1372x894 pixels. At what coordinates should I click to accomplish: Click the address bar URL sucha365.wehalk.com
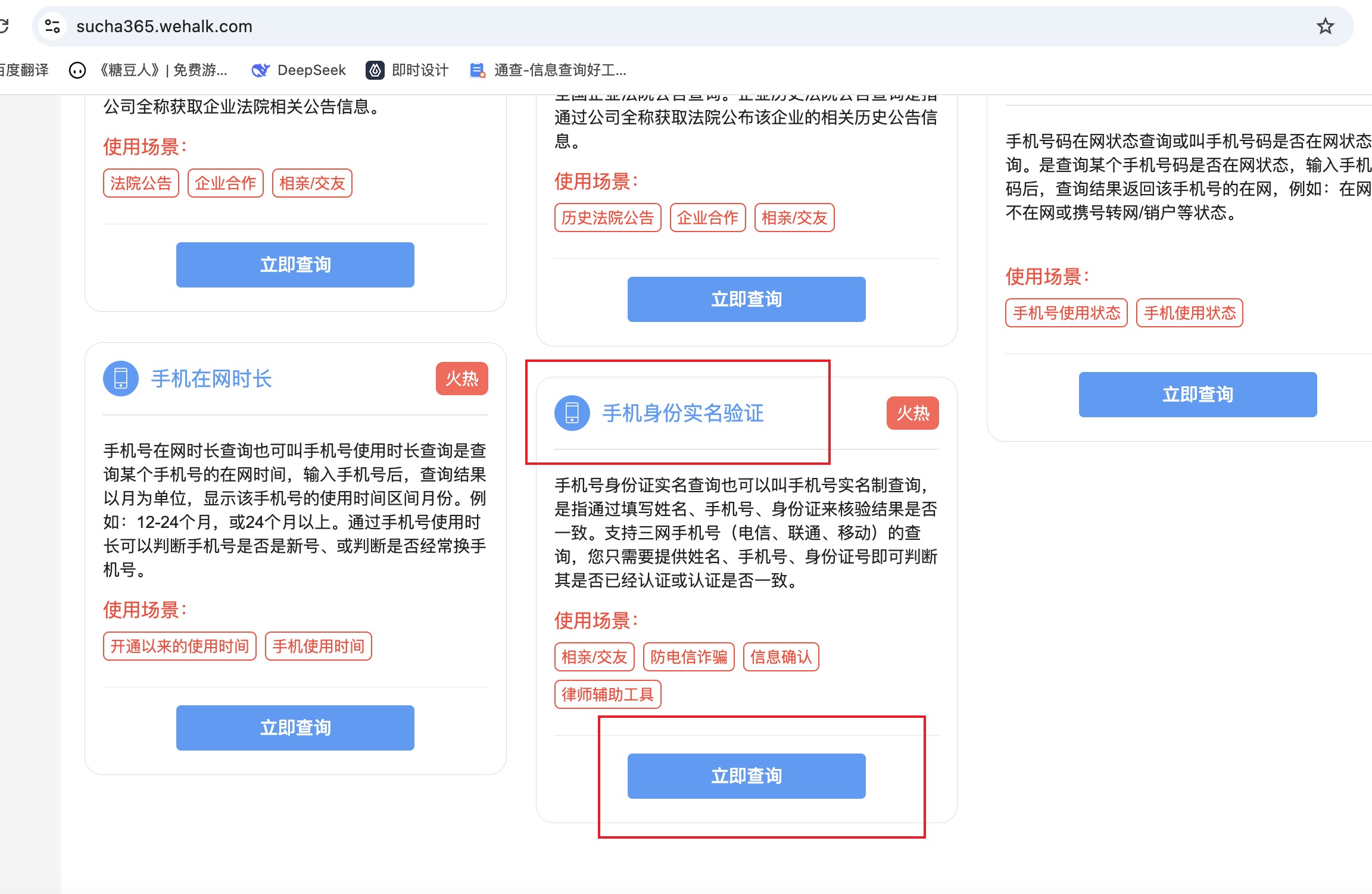pyautogui.click(x=164, y=26)
